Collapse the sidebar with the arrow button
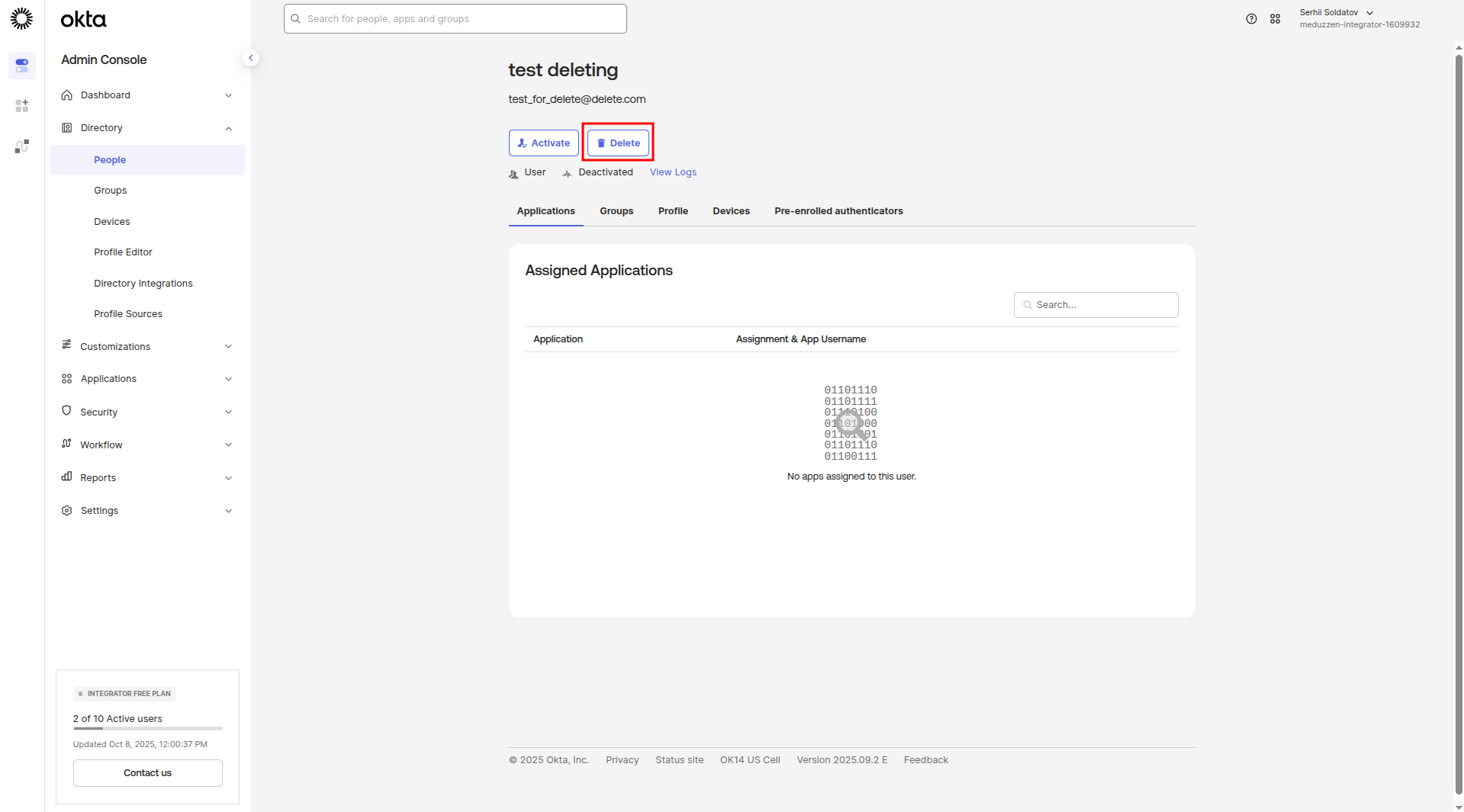 click(x=250, y=58)
